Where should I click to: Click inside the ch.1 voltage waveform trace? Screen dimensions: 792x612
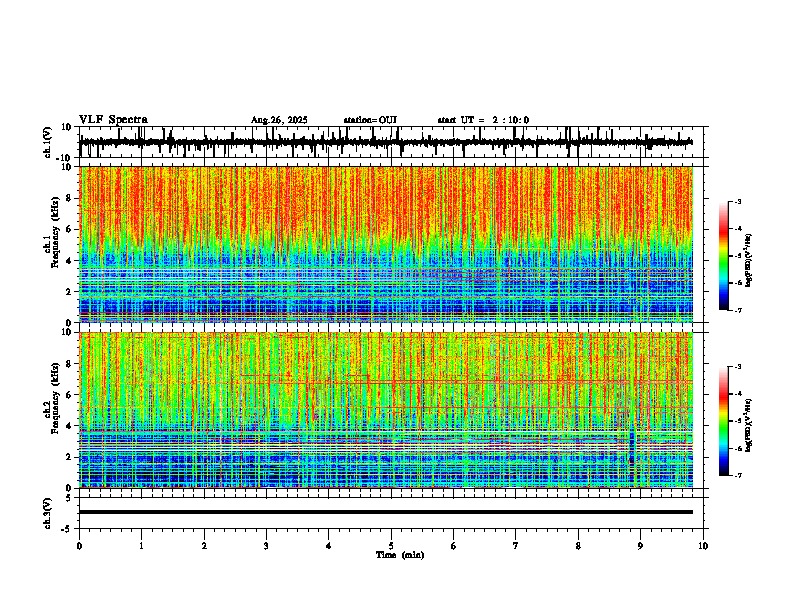[x=385, y=142]
